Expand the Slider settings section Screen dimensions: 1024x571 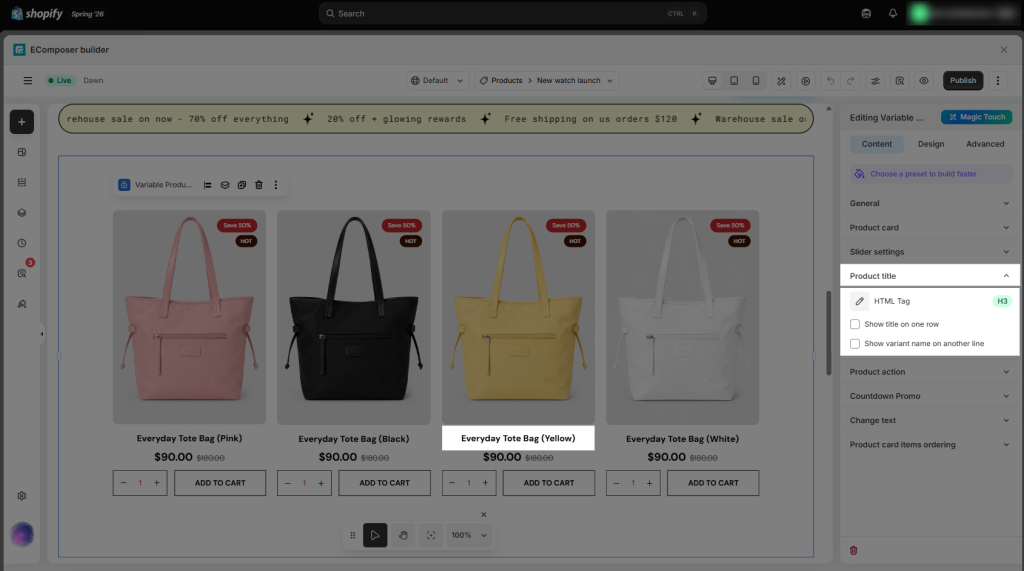tap(929, 252)
